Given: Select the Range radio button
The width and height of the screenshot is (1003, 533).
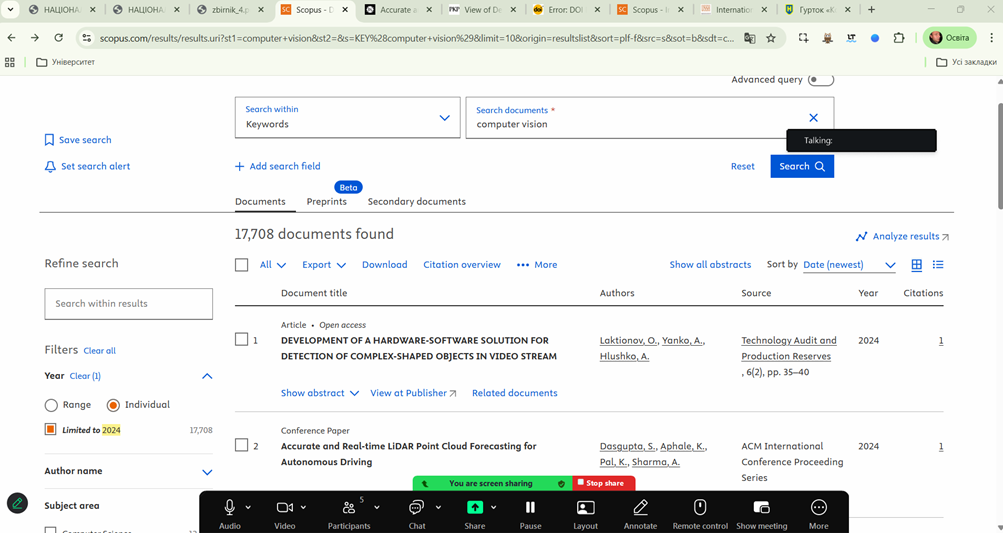Looking at the screenshot, I should click(51, 405).
